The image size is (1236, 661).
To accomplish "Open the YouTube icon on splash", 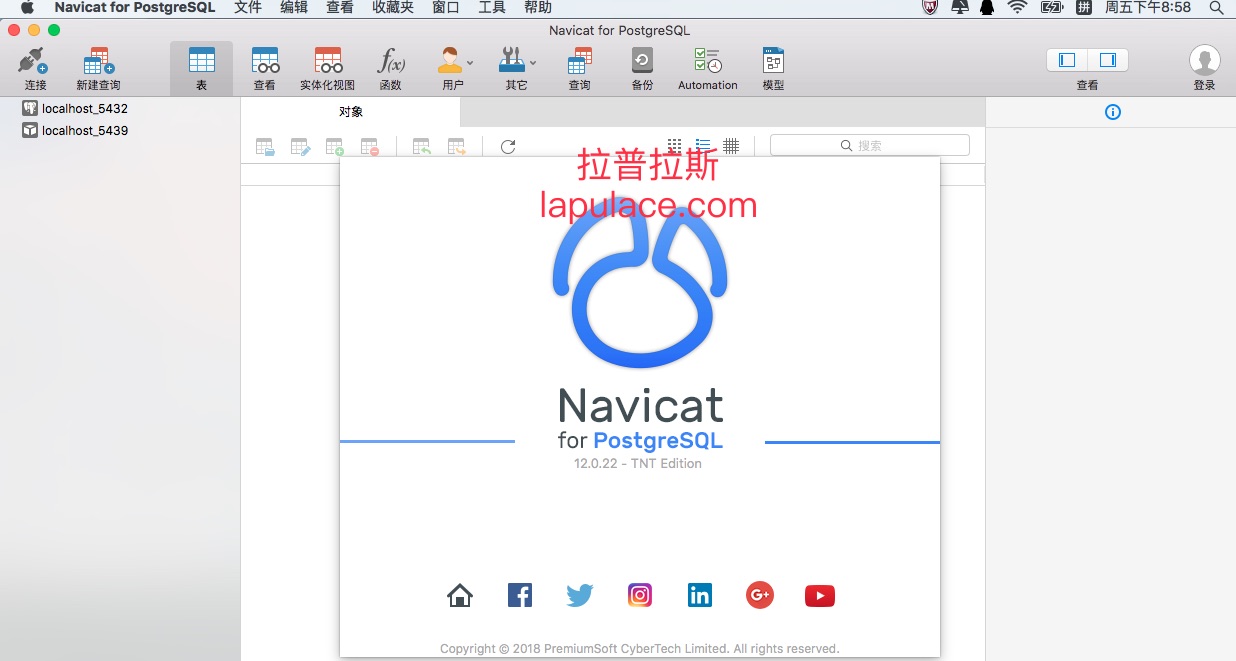I will (820, 596).
